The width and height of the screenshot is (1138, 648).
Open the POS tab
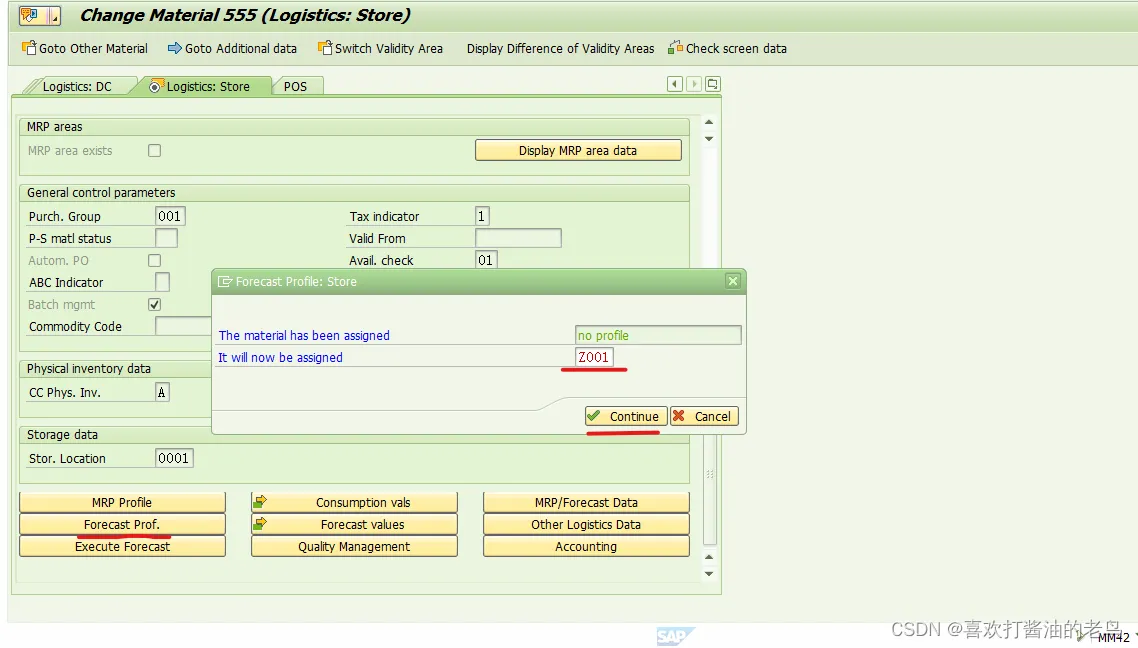click(x=295, y=86)
